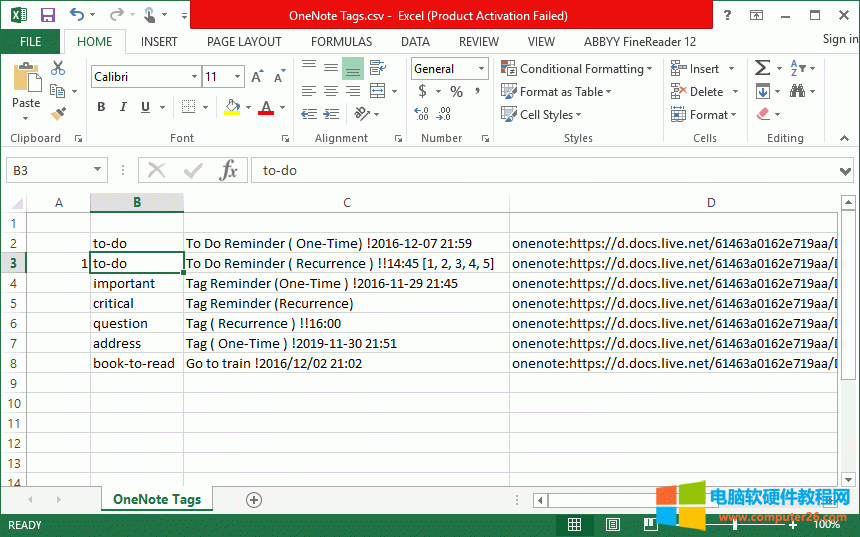This screenshot has height=537, width=860.
Task: Toggle Bold formatting
Action: pos(101,107)
